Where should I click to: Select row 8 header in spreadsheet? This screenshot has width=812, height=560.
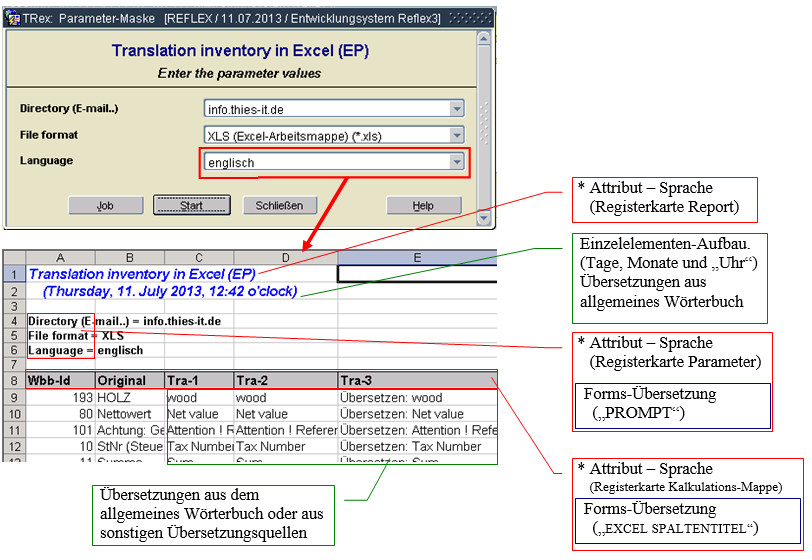click(x=13, y=380)
